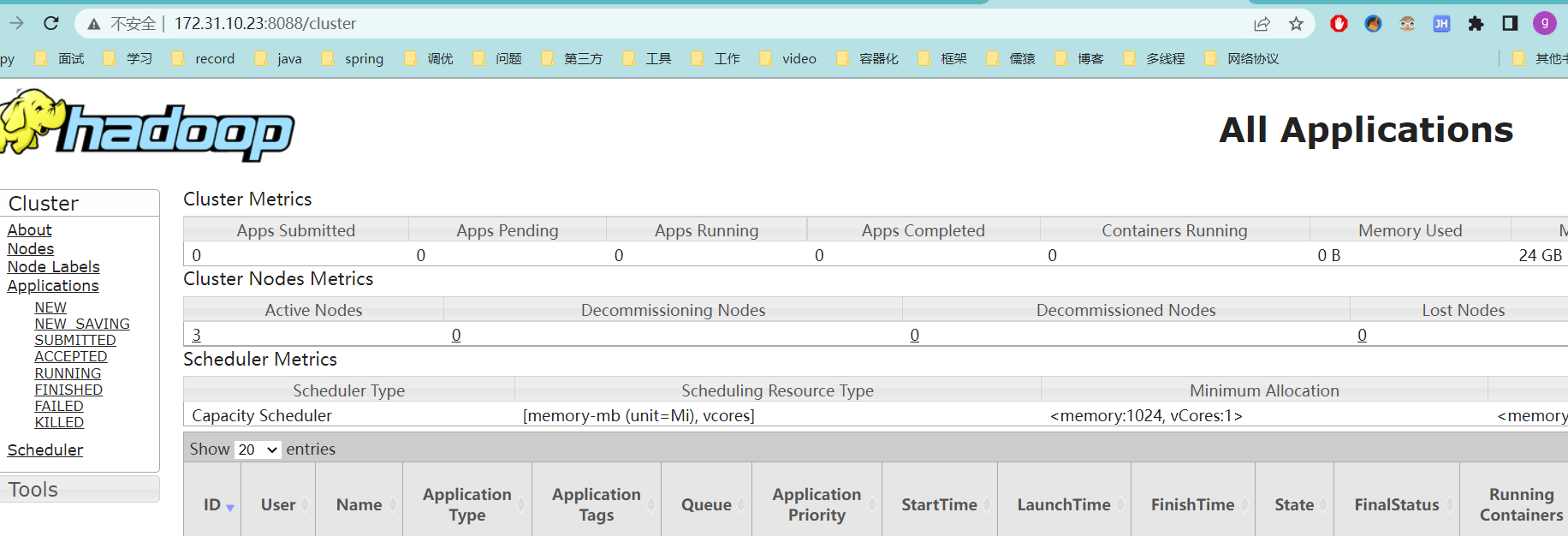Filter applications by NEW_SAVING state
Image resolution: width=1568 pixels, height=536 pixels.
click(x=82, y=324)
